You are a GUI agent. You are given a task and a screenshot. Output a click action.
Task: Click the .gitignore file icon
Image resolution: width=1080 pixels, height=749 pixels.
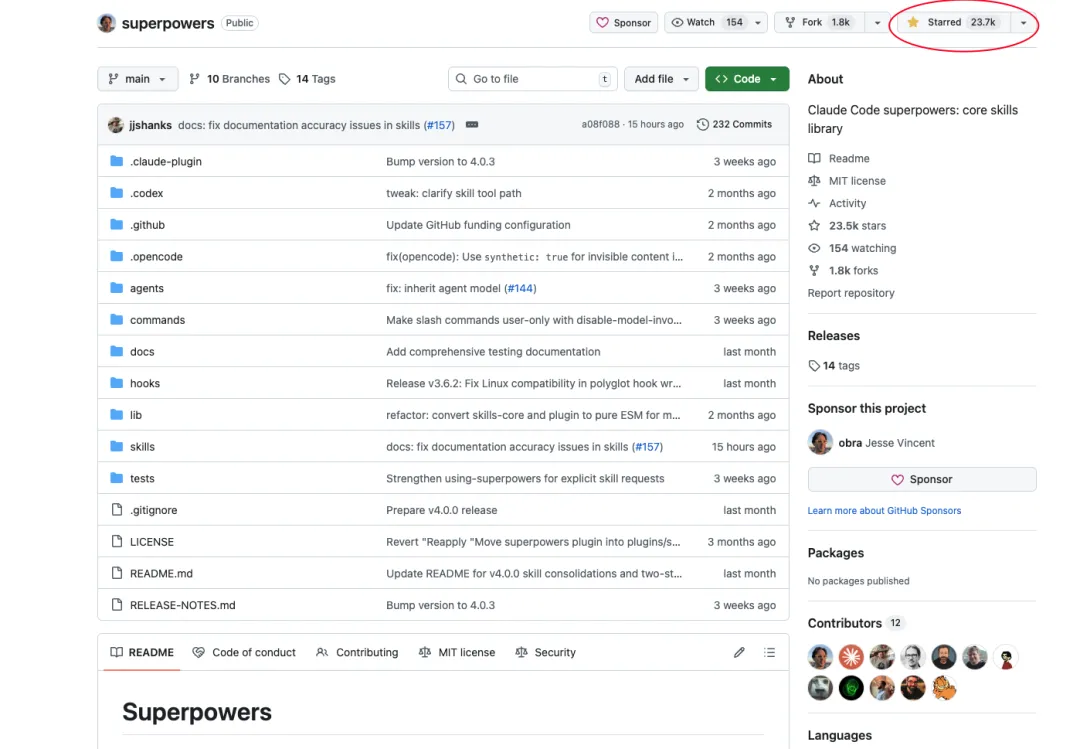pyautogui.click(x=116, y=510)
